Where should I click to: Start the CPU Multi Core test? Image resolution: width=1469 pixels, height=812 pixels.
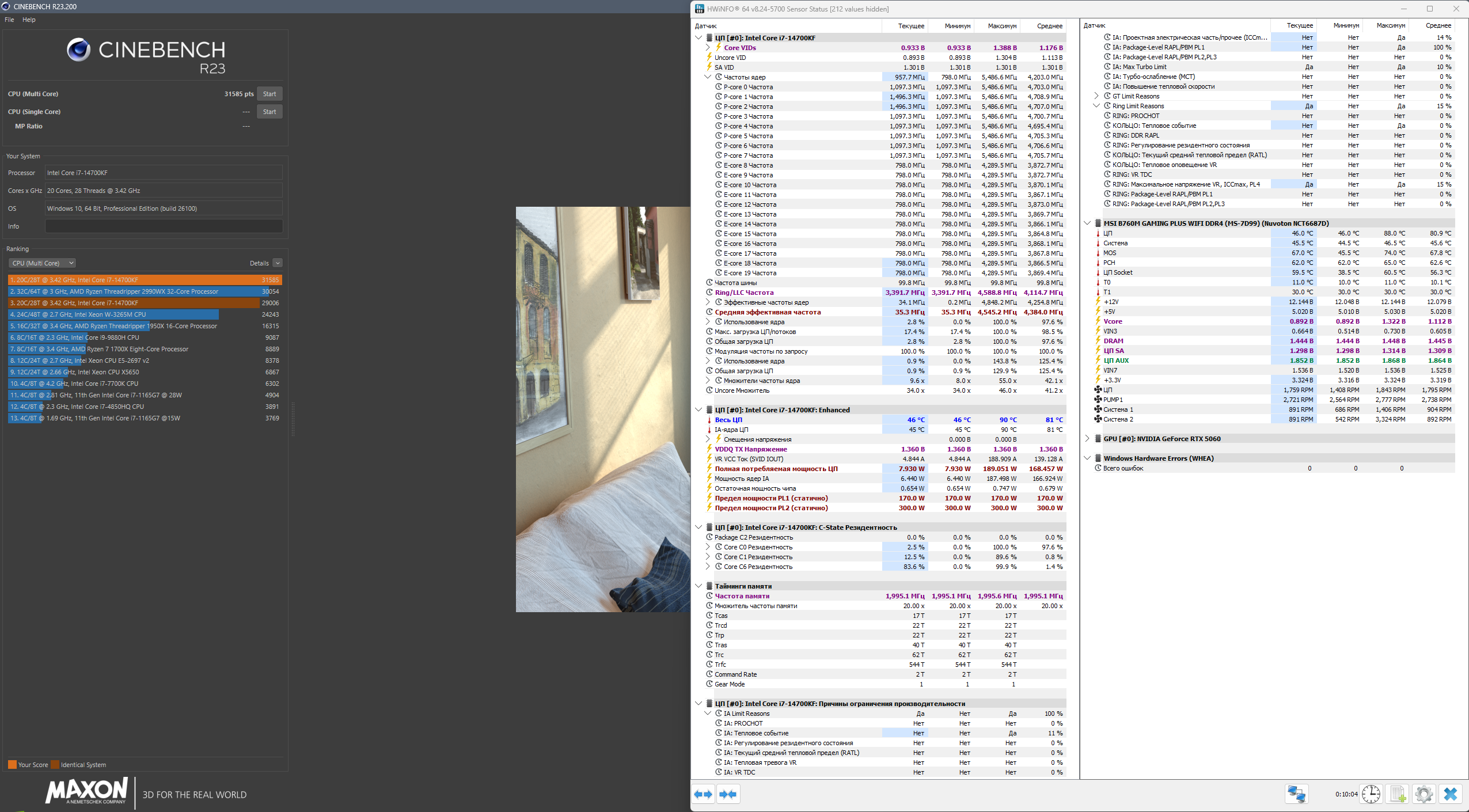coord(269,94)
